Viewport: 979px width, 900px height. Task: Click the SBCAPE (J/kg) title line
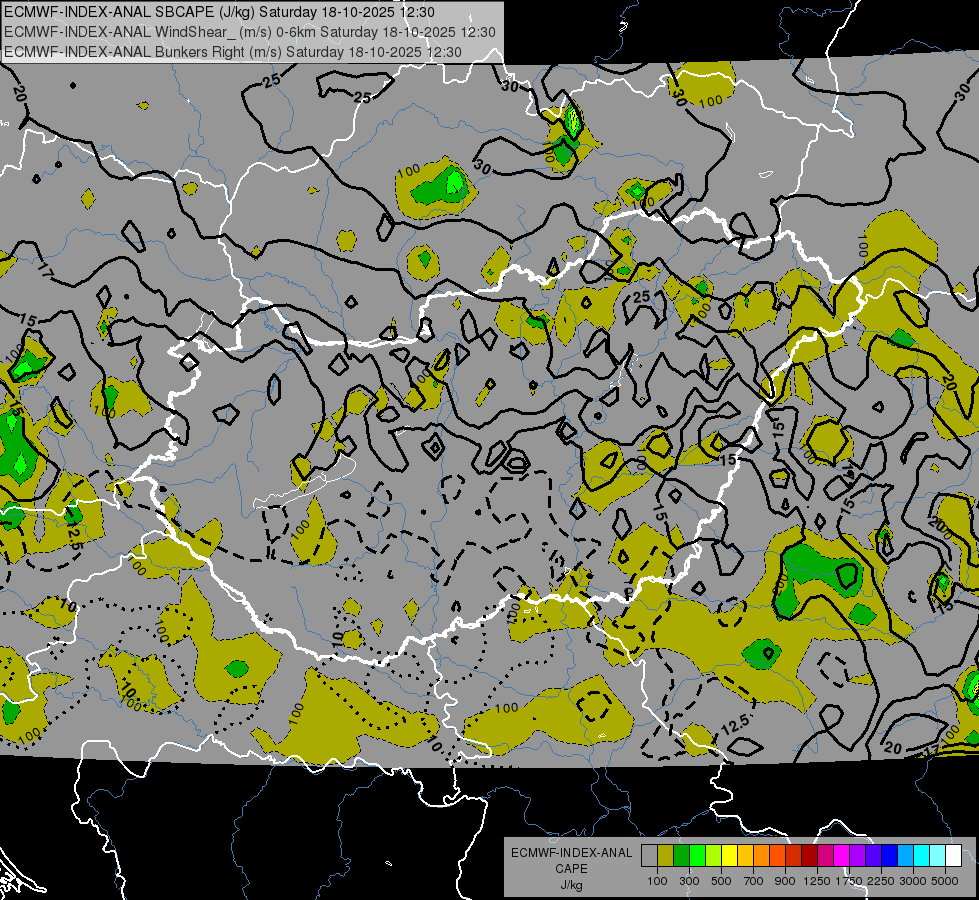click(221, 12)
